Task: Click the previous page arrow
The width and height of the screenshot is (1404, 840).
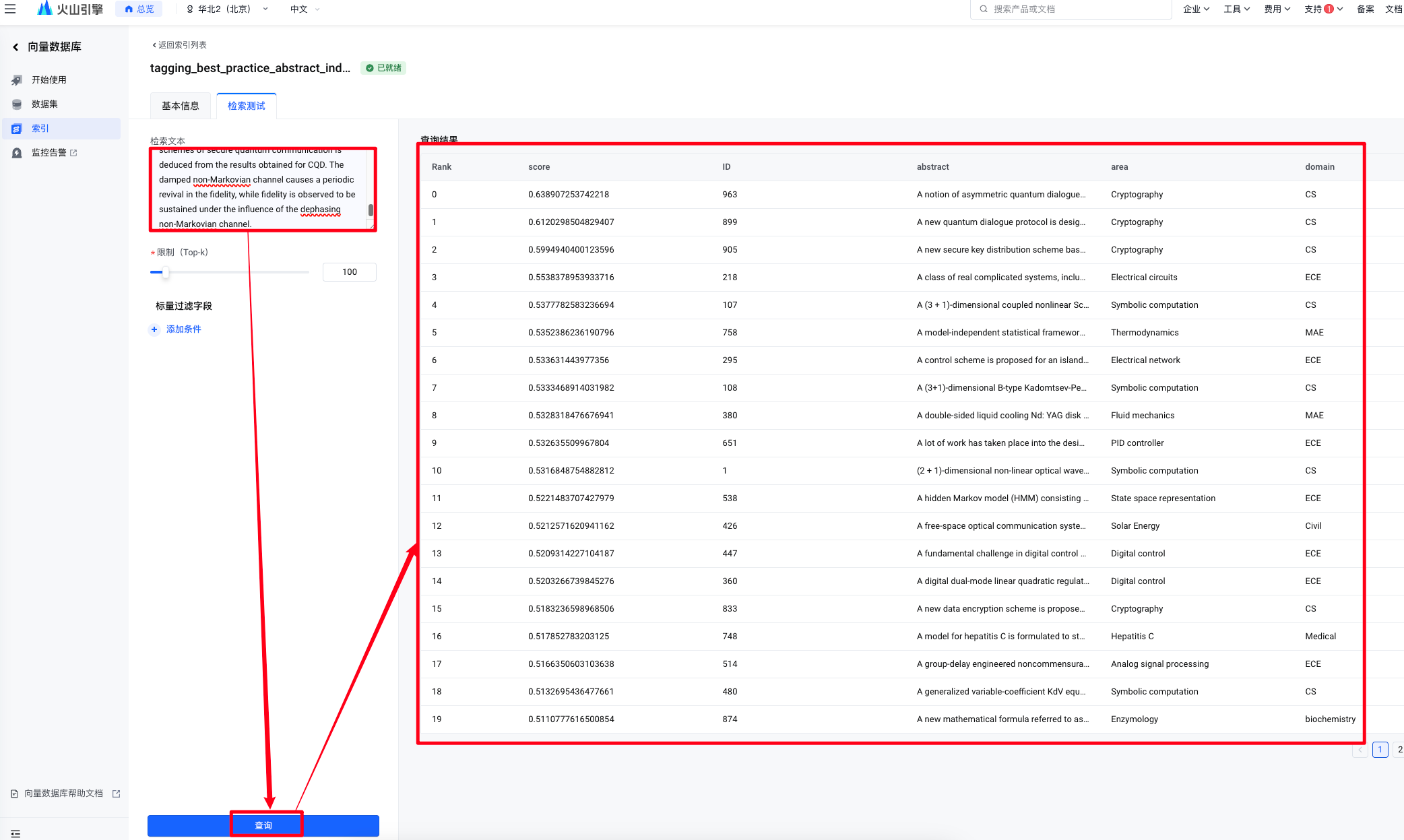Action: 1360,749
